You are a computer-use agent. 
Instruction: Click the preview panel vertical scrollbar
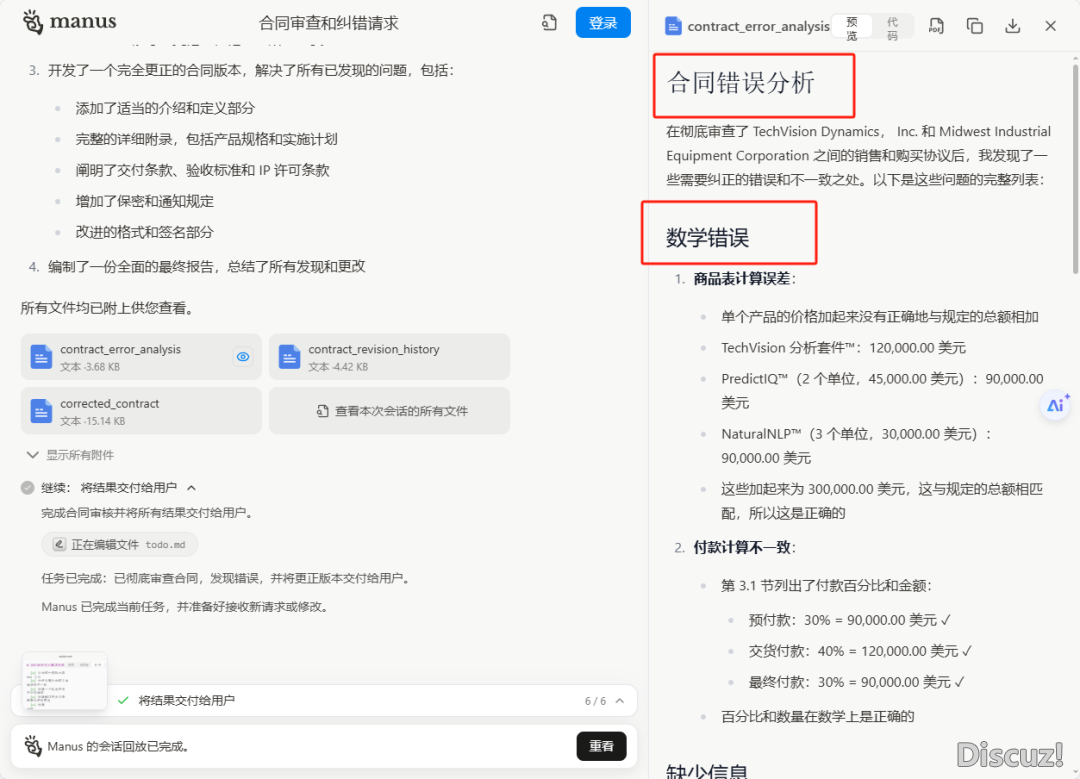pos(1074,169)
